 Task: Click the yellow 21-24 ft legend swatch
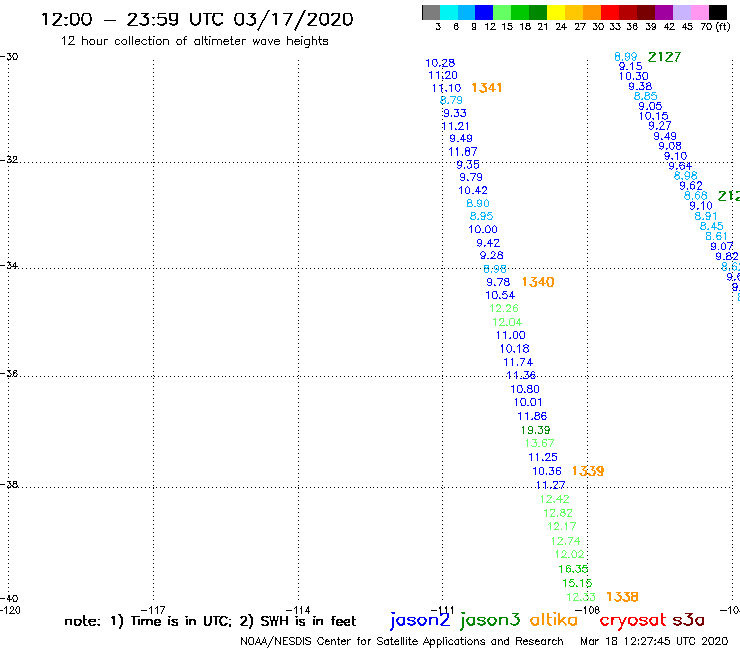(x=556, y=12)
